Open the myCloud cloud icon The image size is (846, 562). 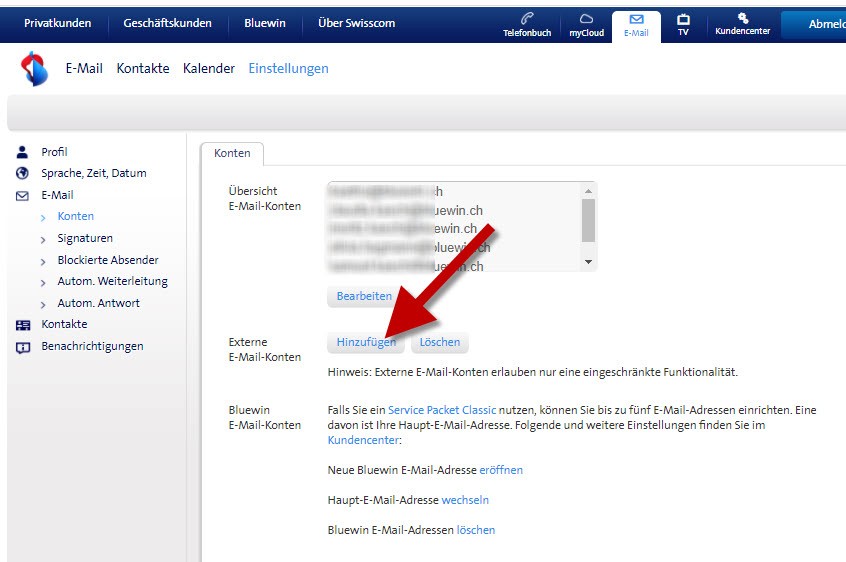click(587, 18)
